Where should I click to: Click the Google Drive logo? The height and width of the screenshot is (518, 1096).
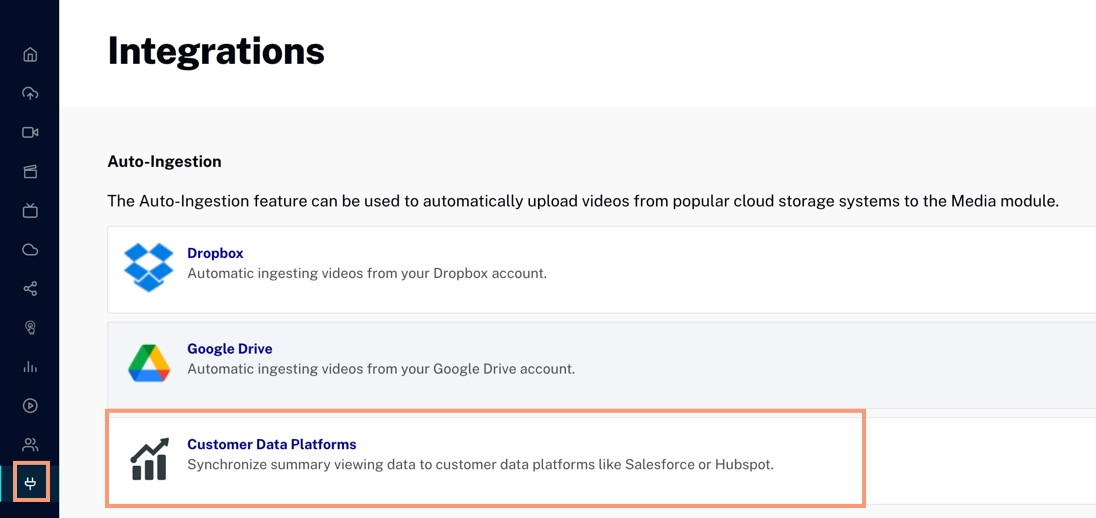[148, 363]
